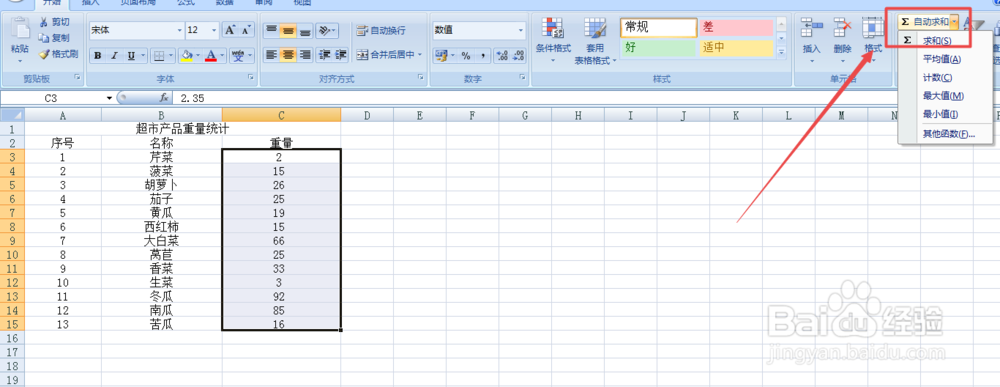Expand the font color dropdown arrow
1000x387 pixels.
[223, 56]
